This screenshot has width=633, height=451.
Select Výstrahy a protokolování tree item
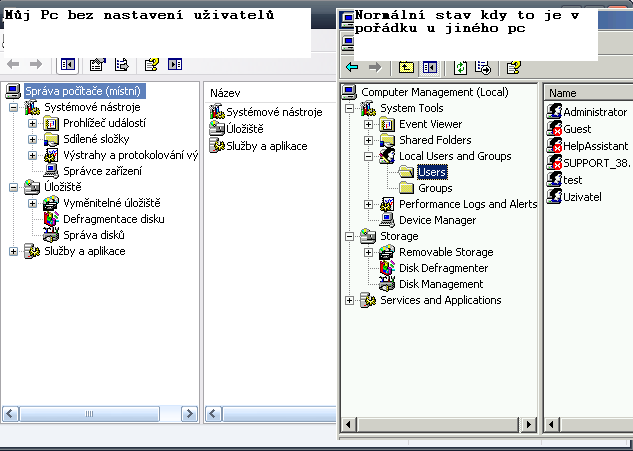[130, 155]
